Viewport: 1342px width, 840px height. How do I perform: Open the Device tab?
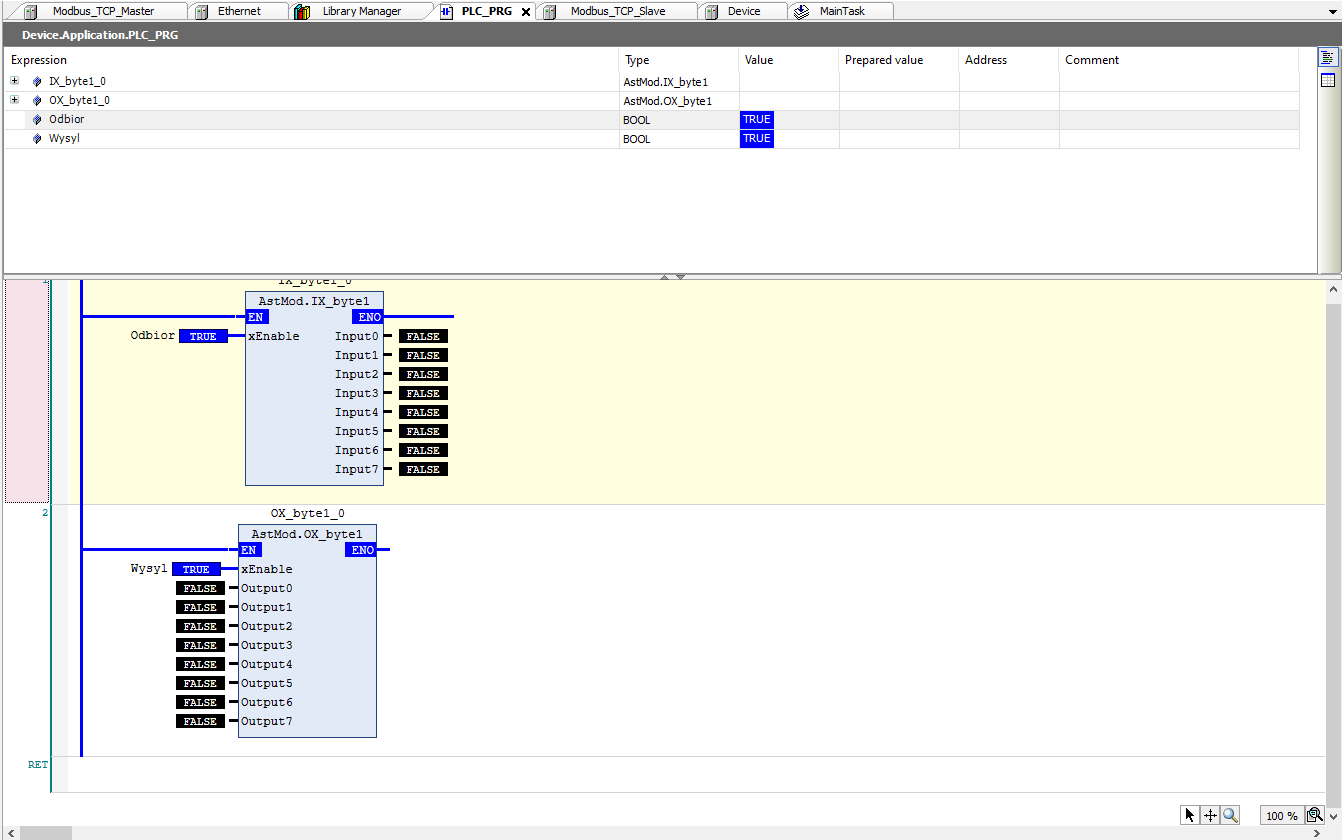[743, 11]
